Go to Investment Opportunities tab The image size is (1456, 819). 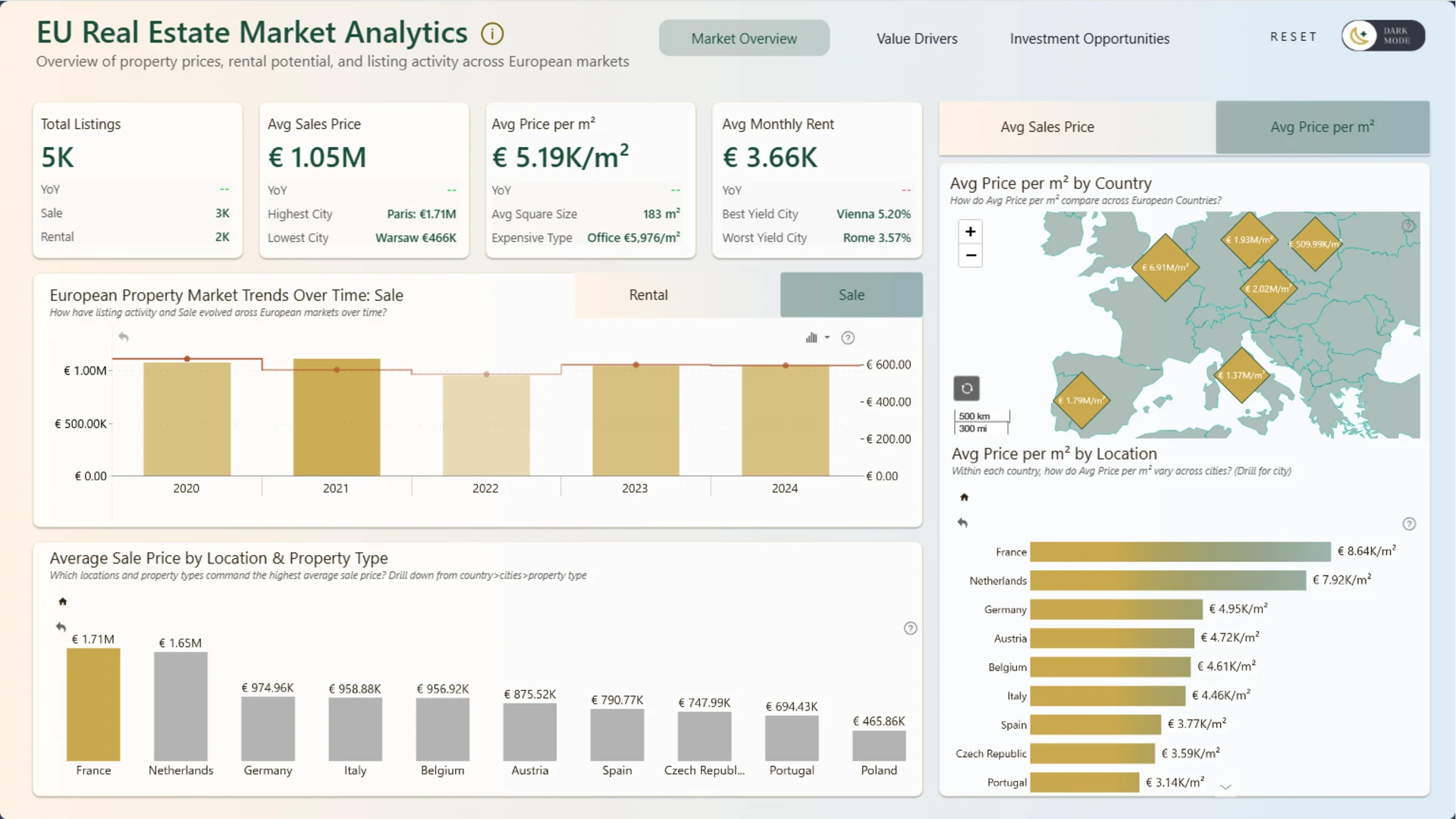click(x=1089, y=39)
